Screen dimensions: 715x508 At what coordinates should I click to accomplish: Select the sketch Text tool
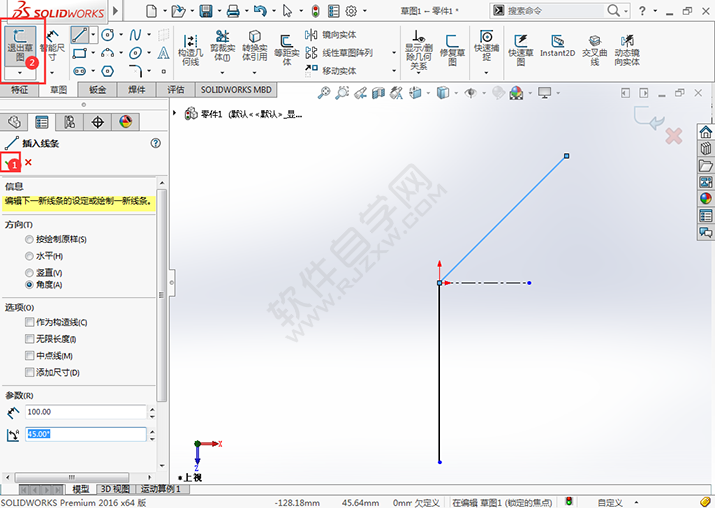[x=163, y=53]
